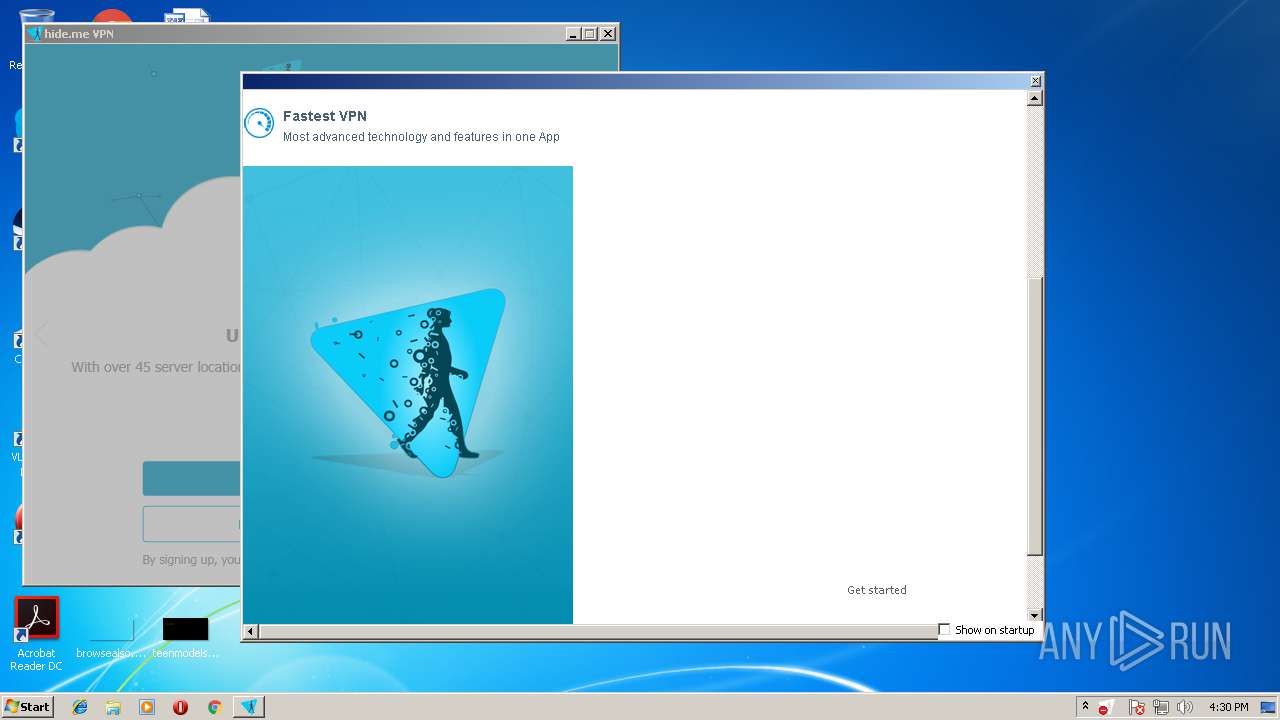Click the vertical scrollbar down arrow
The height and width of the screenshot is (720, 1280).
[1035, 615]
